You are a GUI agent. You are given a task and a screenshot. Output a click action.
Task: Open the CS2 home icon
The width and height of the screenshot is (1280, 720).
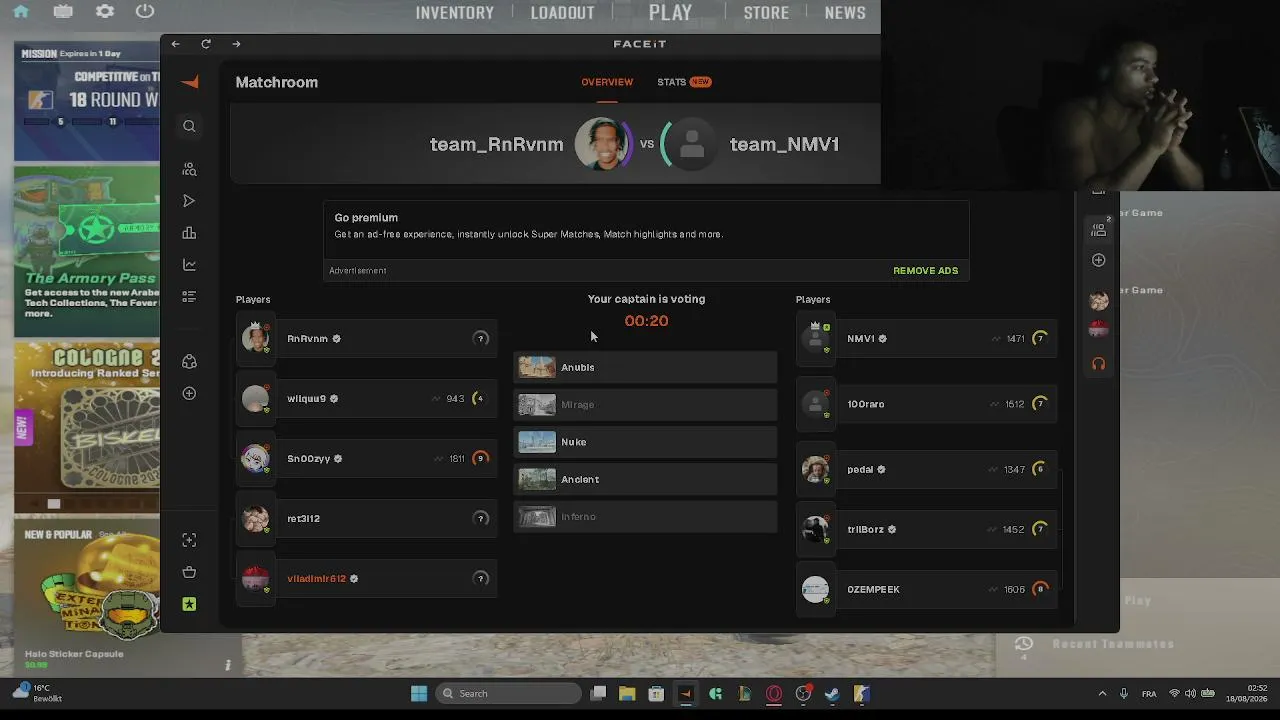(20, 12)
